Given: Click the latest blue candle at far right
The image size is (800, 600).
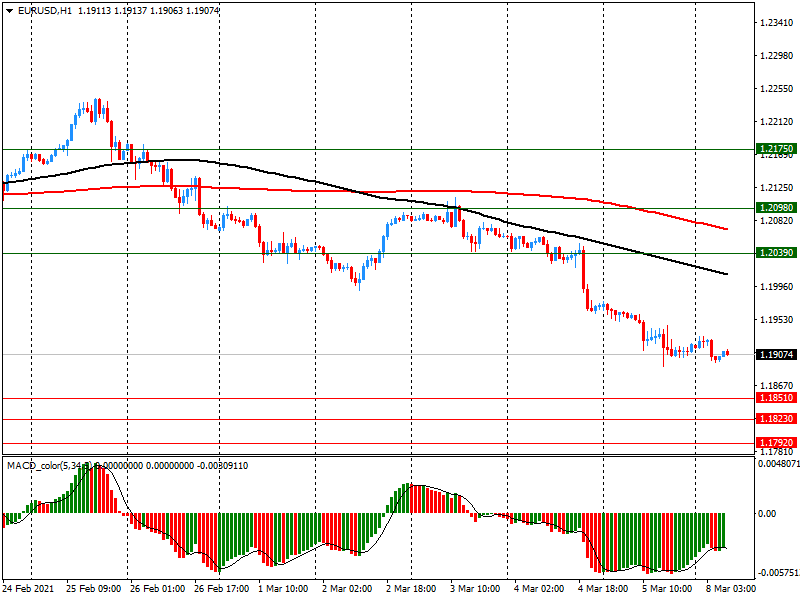Looking at the screenshot, I should (726, 353).
